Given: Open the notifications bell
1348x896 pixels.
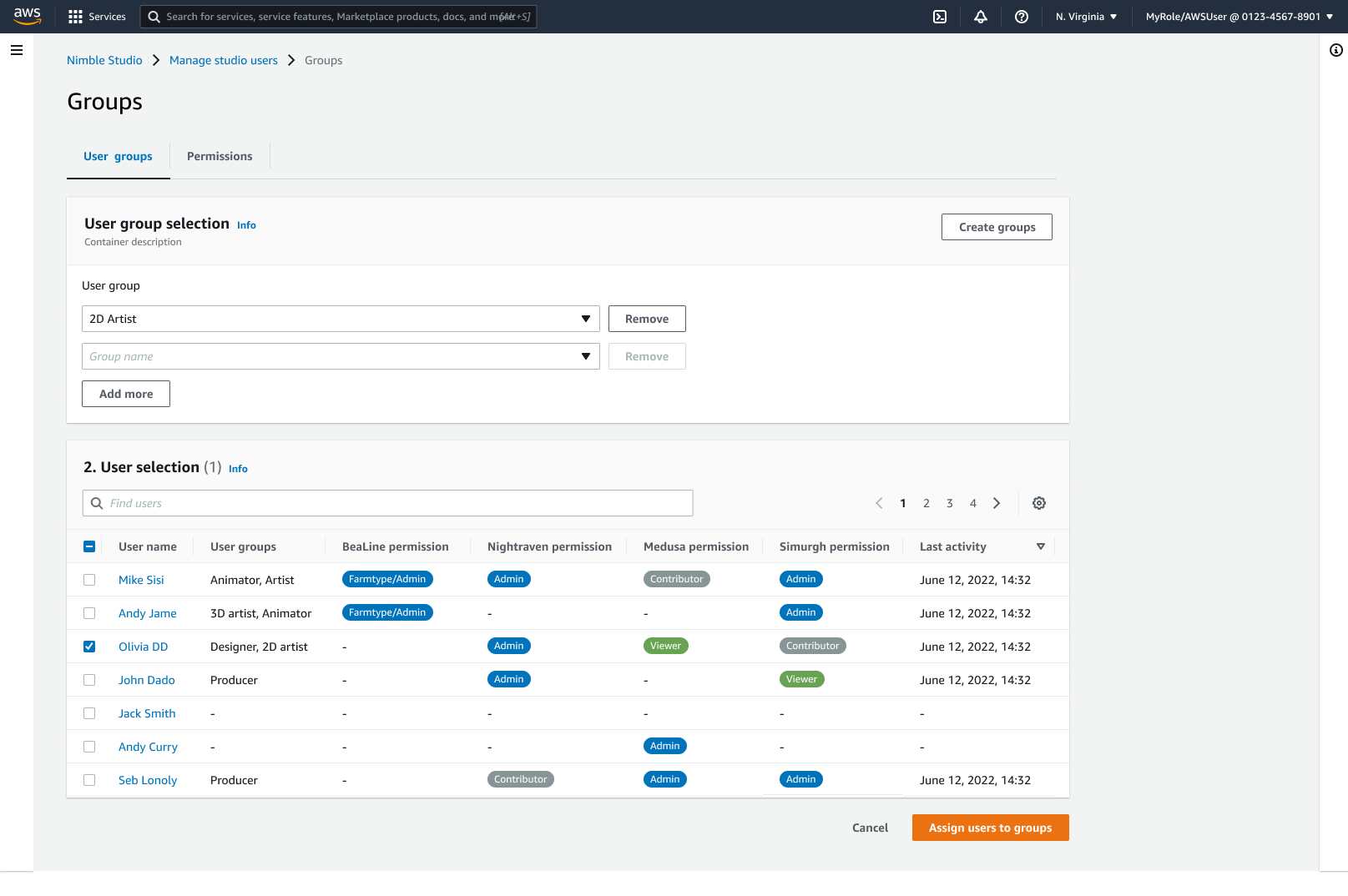Looking at the screenshot, I should pyautogui.click(x=981, y=17).
